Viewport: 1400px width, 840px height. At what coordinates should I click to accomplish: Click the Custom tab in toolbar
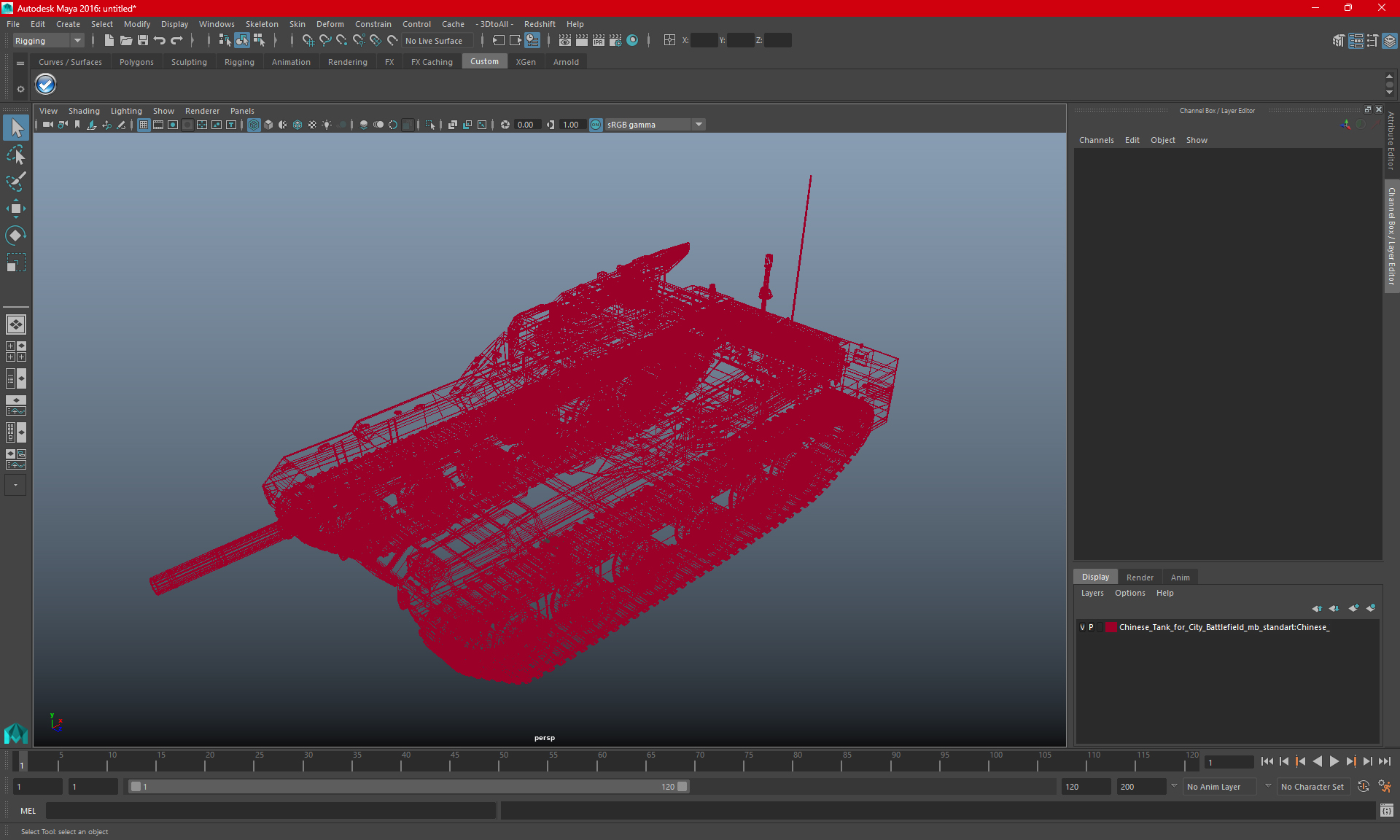(484, 61)
